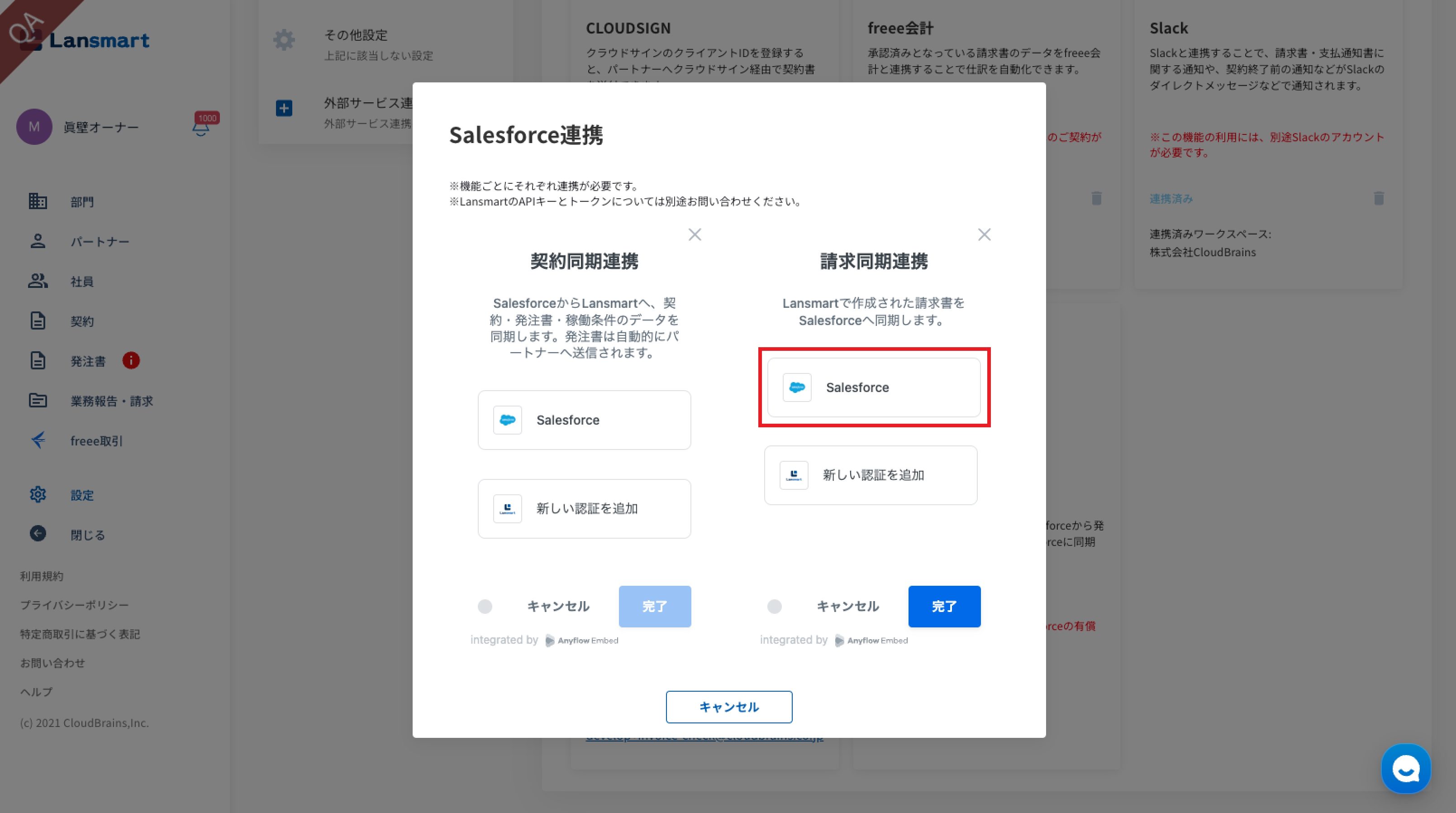Click the 設定 gear icon in sidebar
1456x813 pixels.
click(x=38, y=495)
